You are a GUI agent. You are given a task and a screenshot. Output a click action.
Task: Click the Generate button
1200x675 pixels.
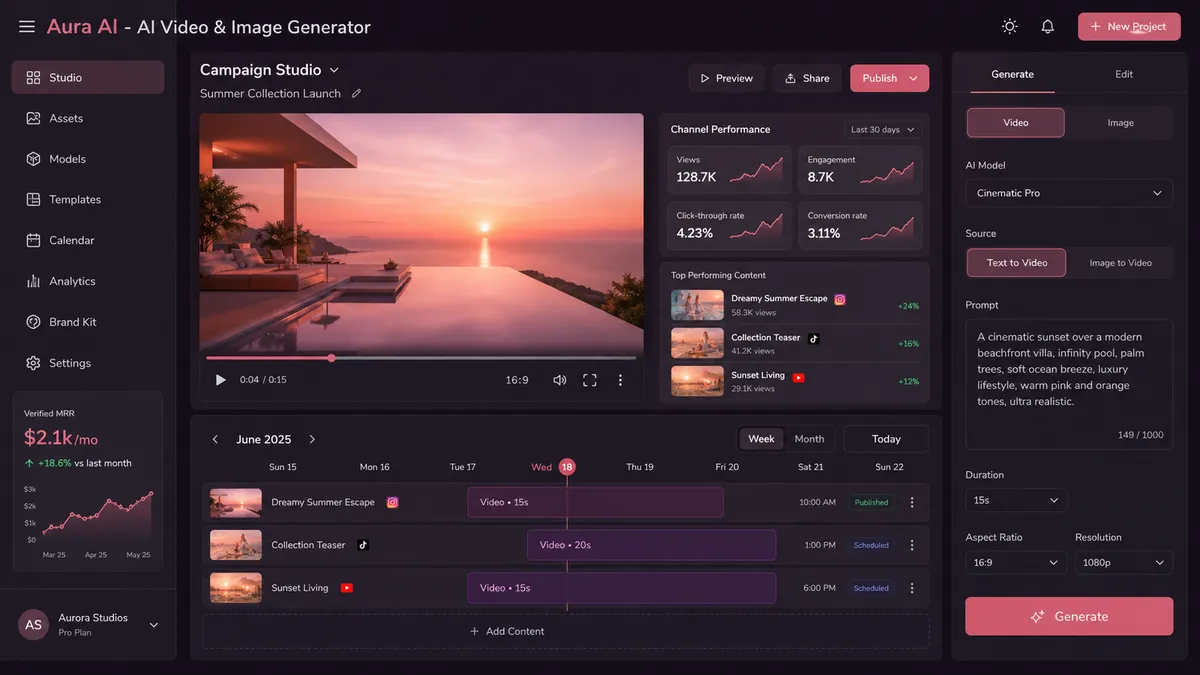coord(1069,616)
